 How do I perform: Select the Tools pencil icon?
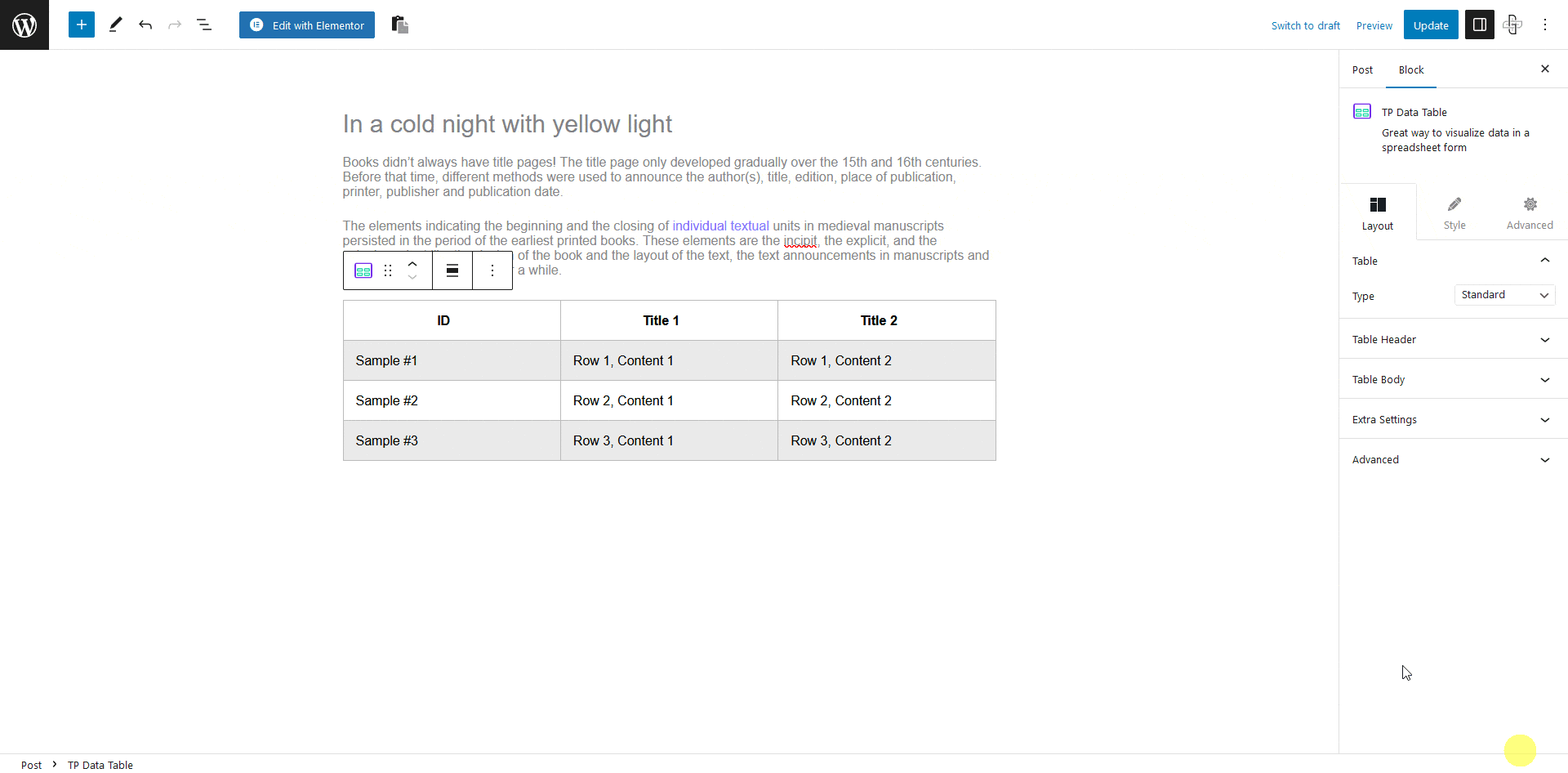pyautogui.click(x=114, y=25)
